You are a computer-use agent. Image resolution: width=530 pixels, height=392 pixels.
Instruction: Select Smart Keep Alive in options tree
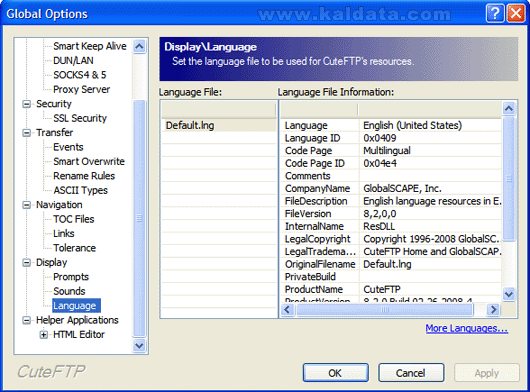click(90, 46)
